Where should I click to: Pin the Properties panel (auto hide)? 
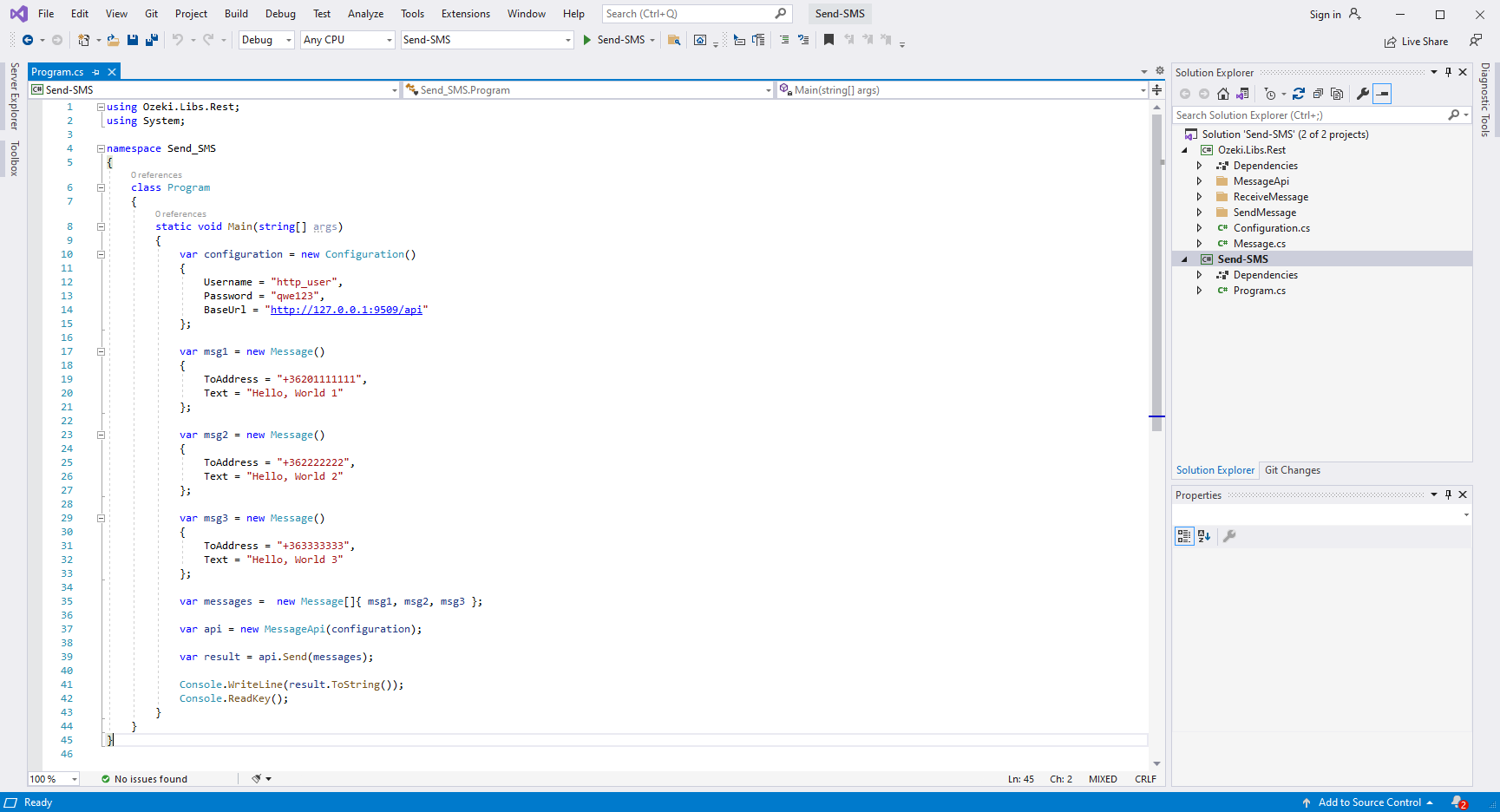coord(1448,494)
